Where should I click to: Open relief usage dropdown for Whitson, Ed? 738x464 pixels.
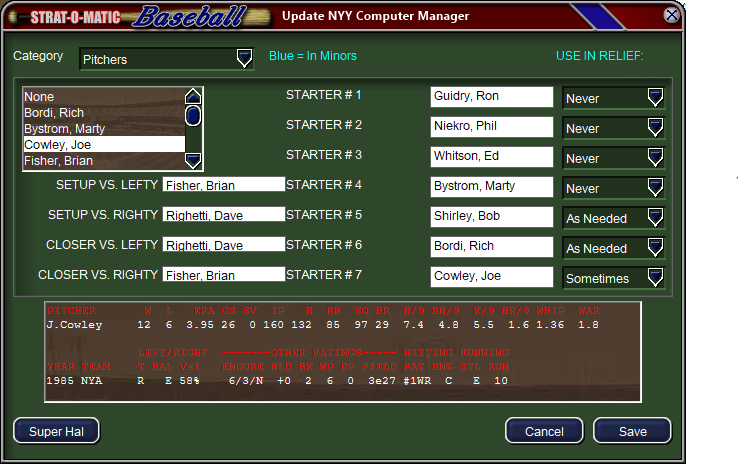coord(614,158)
